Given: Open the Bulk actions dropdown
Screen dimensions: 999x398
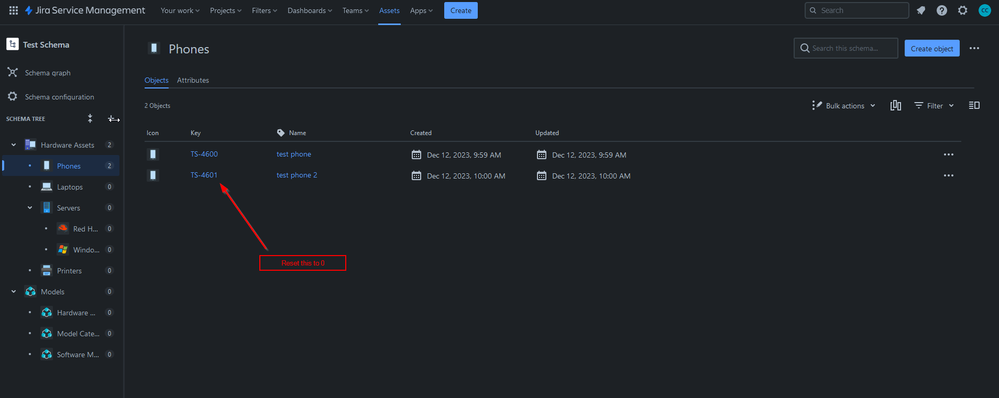Looking at the screenshot, I should tap(844, 106).
